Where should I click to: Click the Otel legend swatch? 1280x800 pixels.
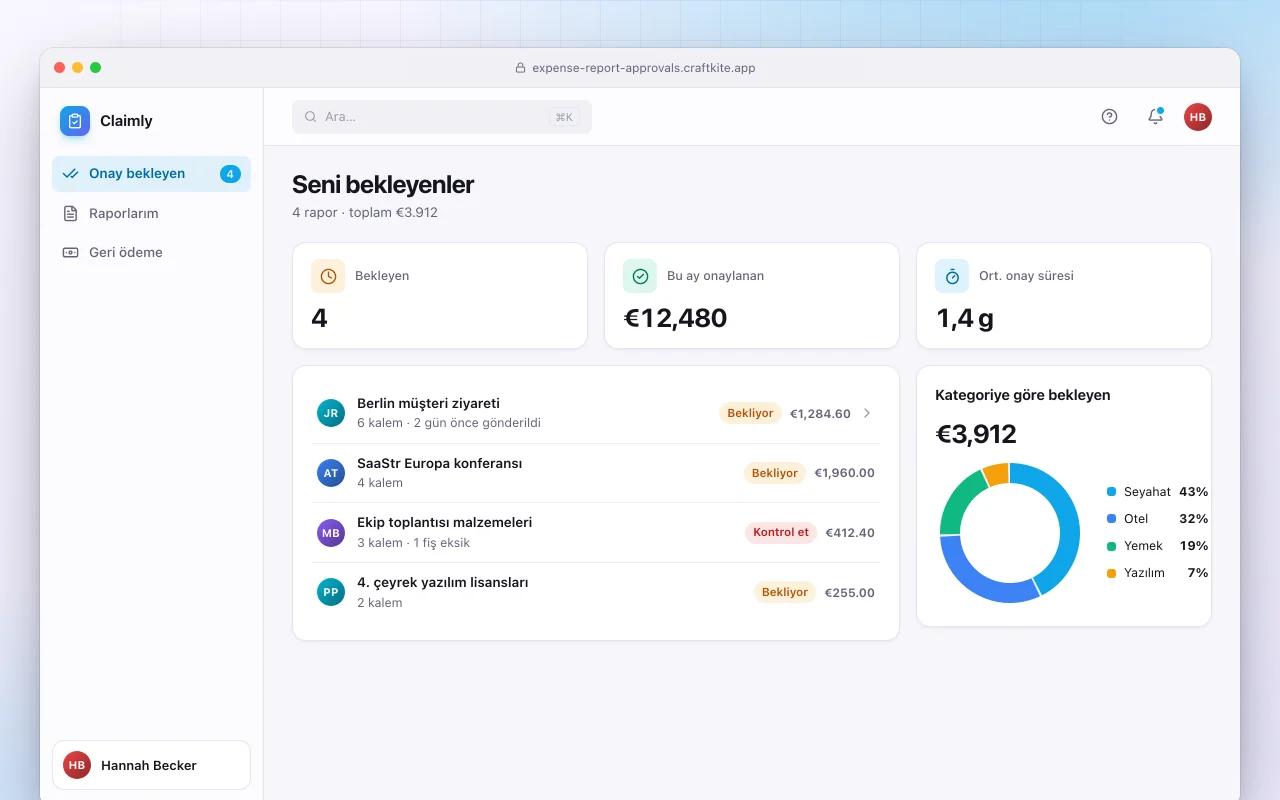coord(1111,519)
